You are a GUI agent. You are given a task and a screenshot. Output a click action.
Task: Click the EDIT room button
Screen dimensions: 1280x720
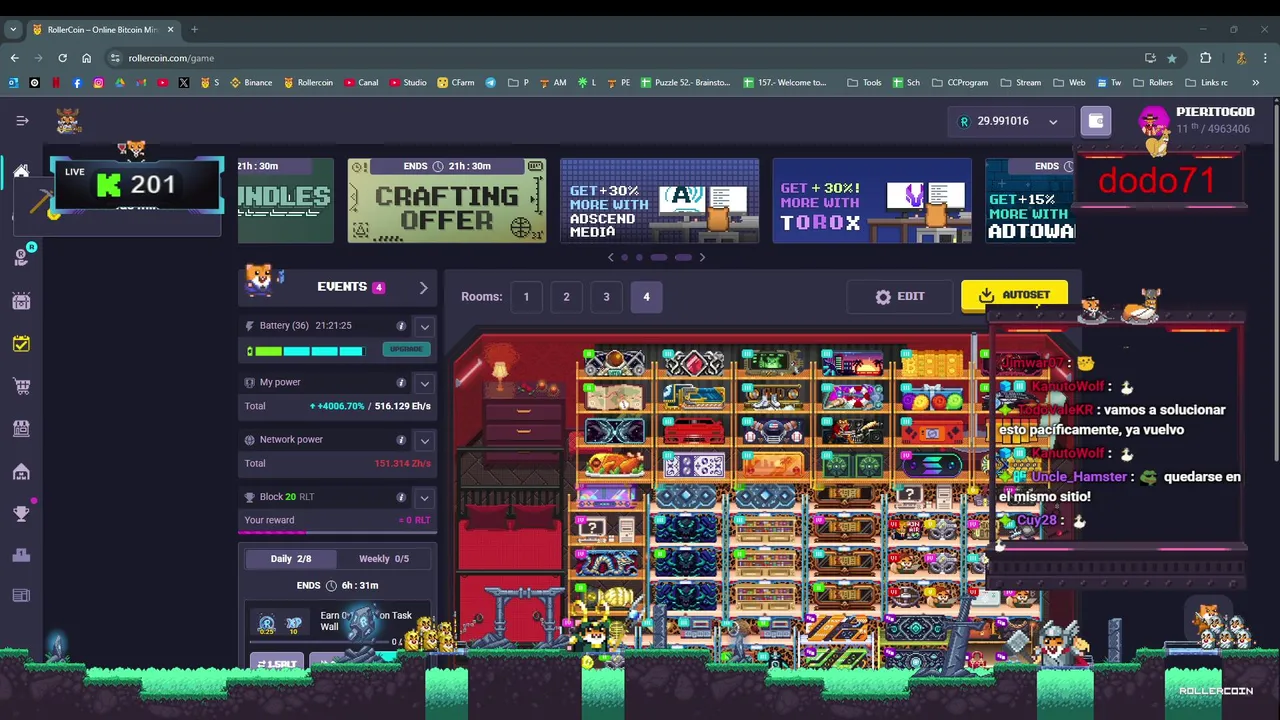point(899,297)
